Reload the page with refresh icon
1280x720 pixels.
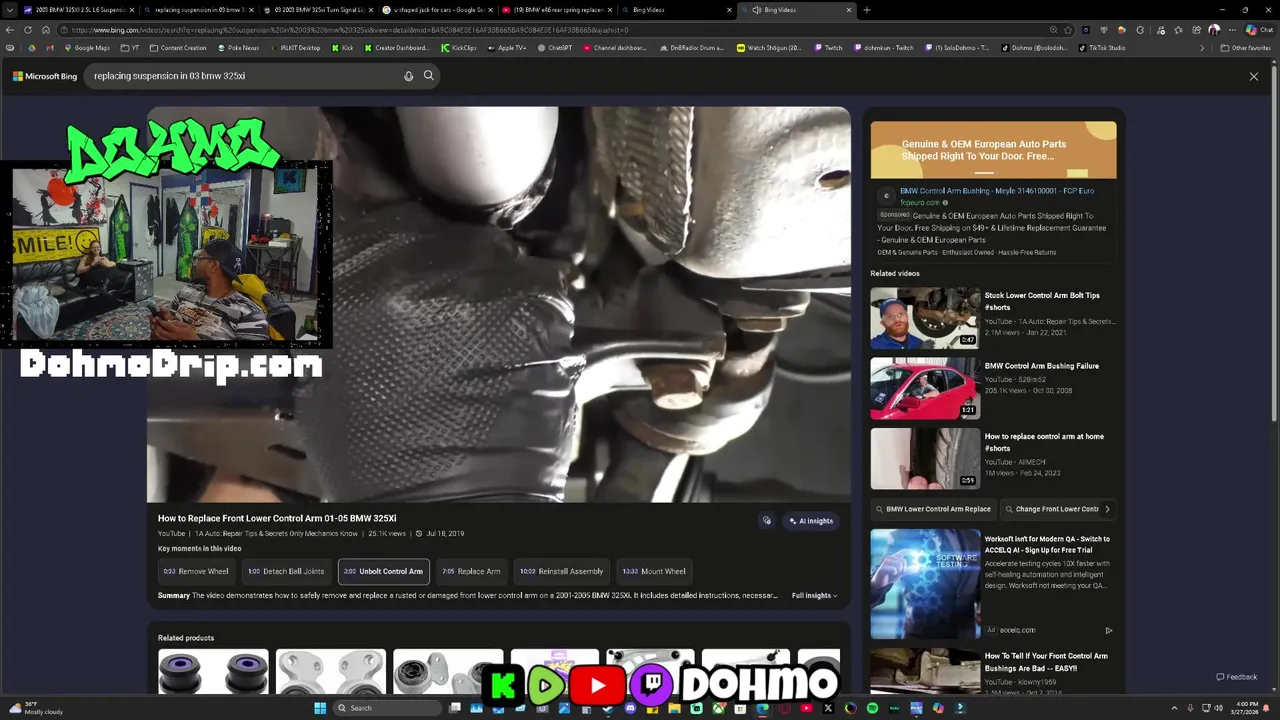click(29, 30)
